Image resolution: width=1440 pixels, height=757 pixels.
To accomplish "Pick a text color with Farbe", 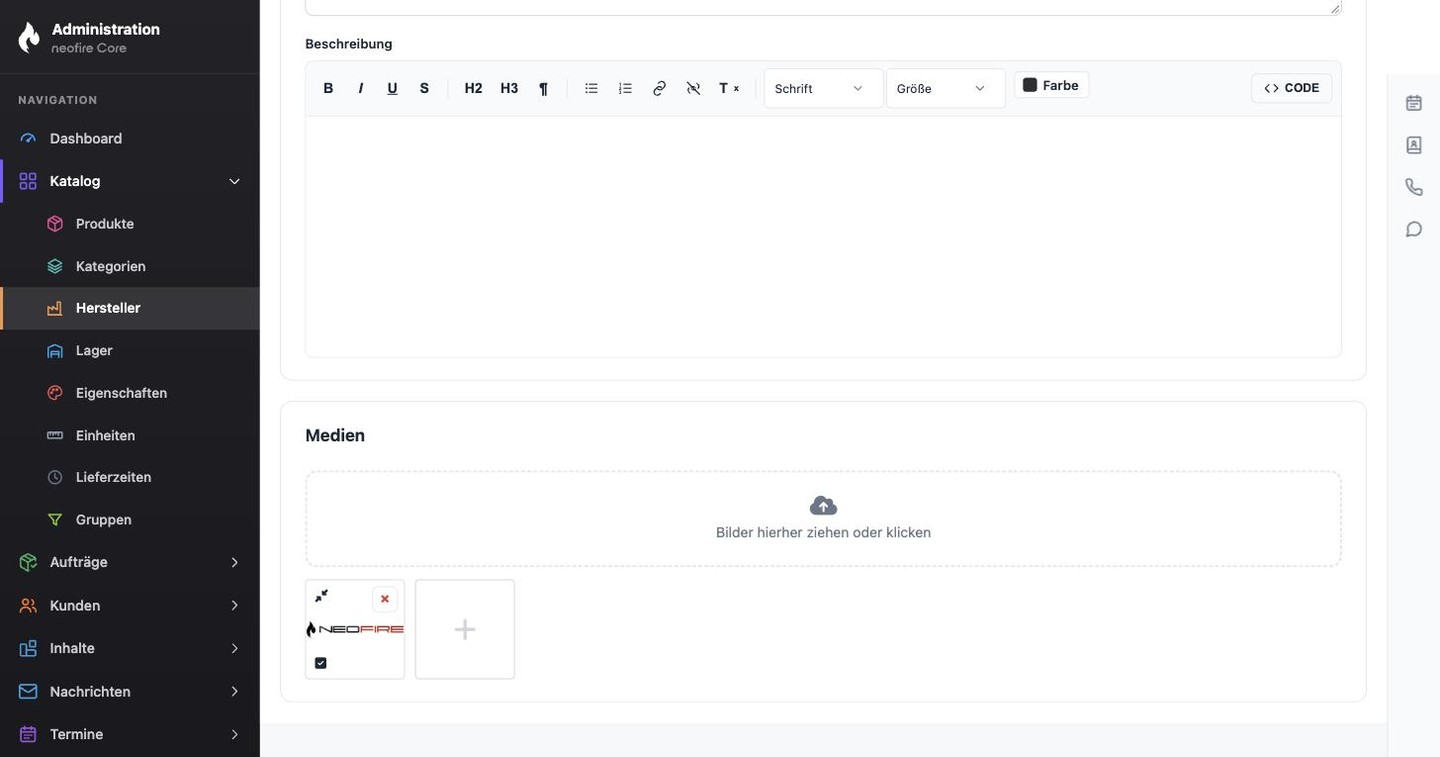I will pyautogui.click(x=1051, y=85).
